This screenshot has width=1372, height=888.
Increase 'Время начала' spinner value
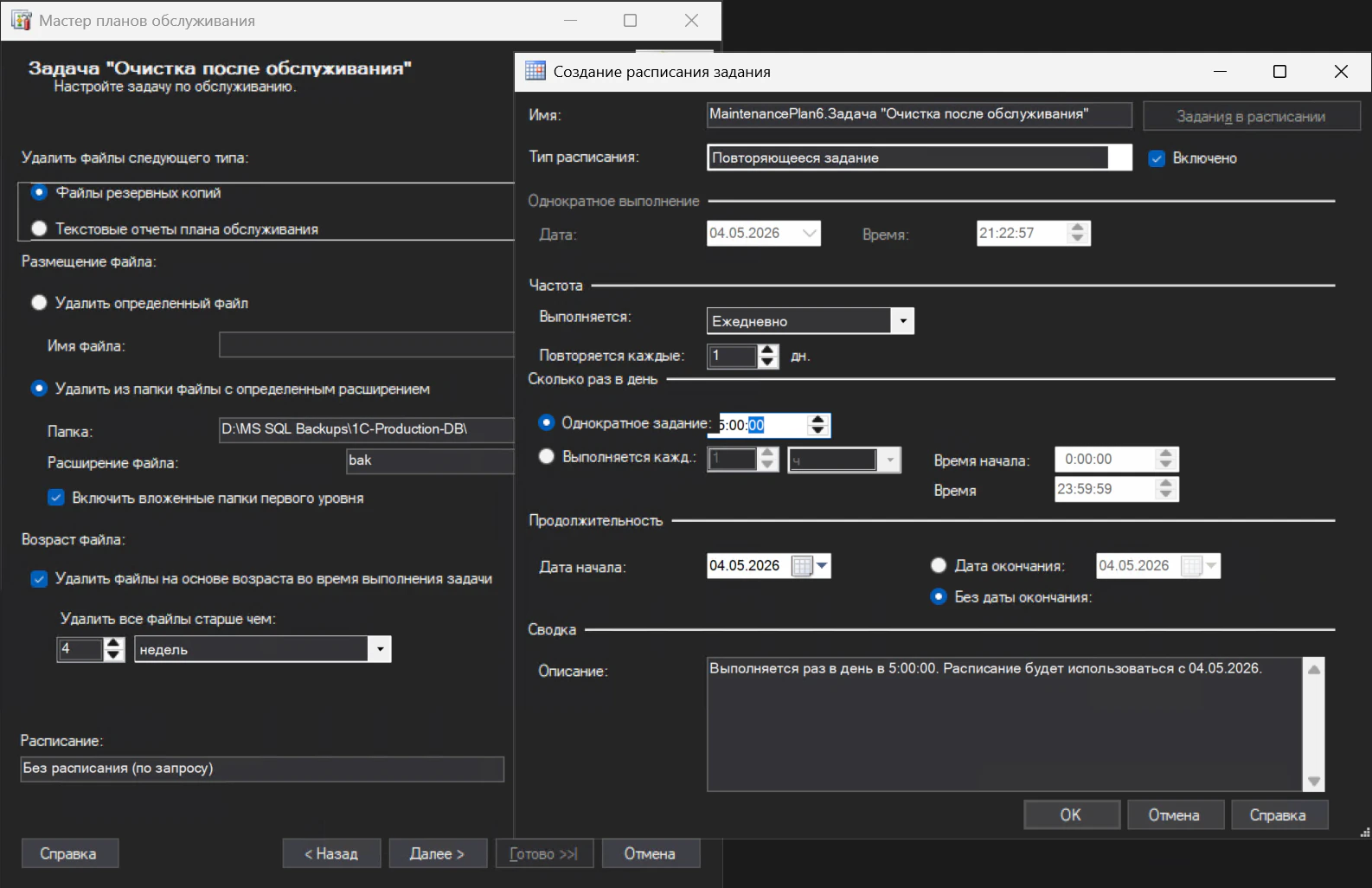[1166, 454]
